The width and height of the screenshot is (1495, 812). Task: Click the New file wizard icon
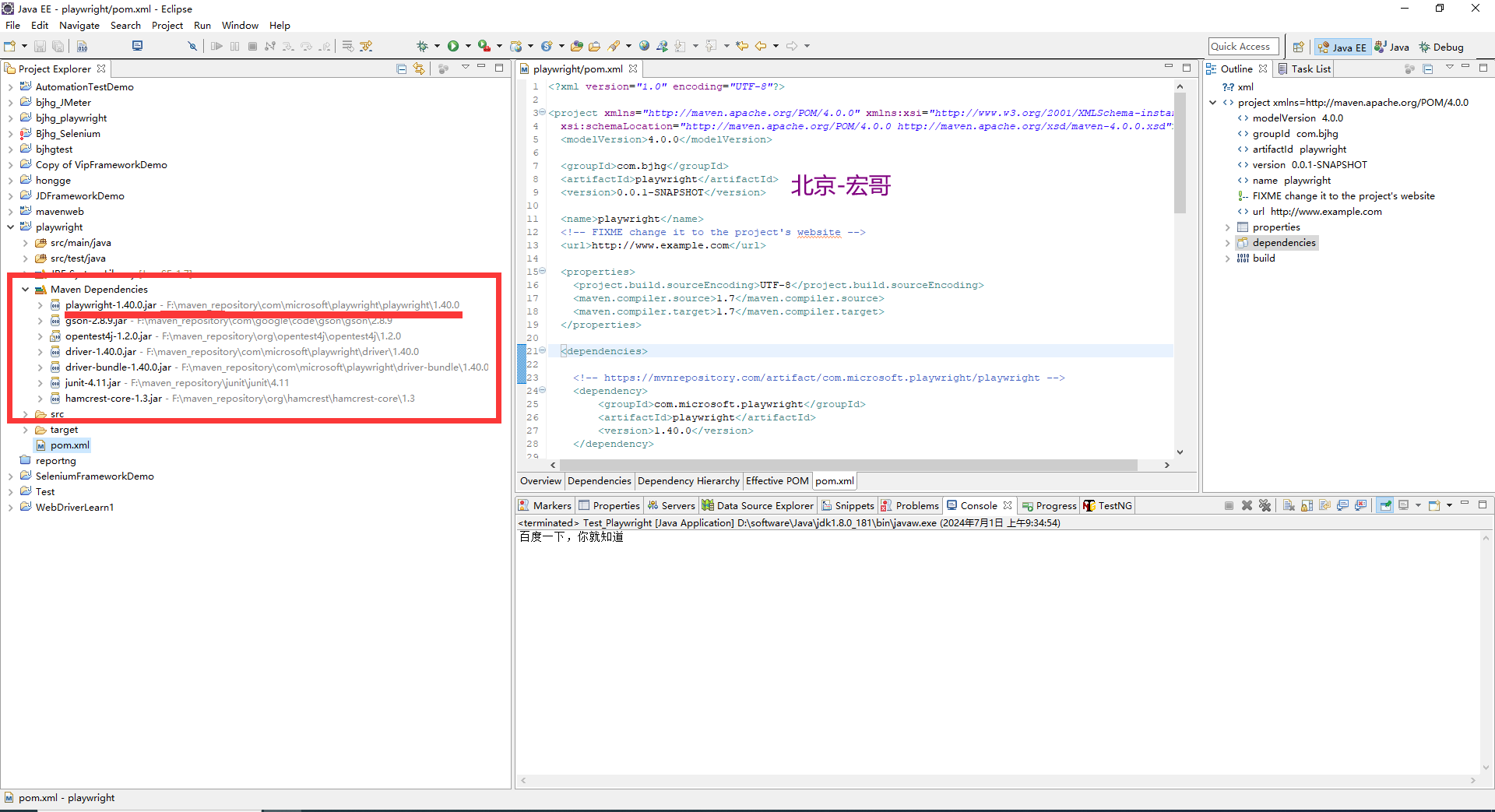point(10,47)
